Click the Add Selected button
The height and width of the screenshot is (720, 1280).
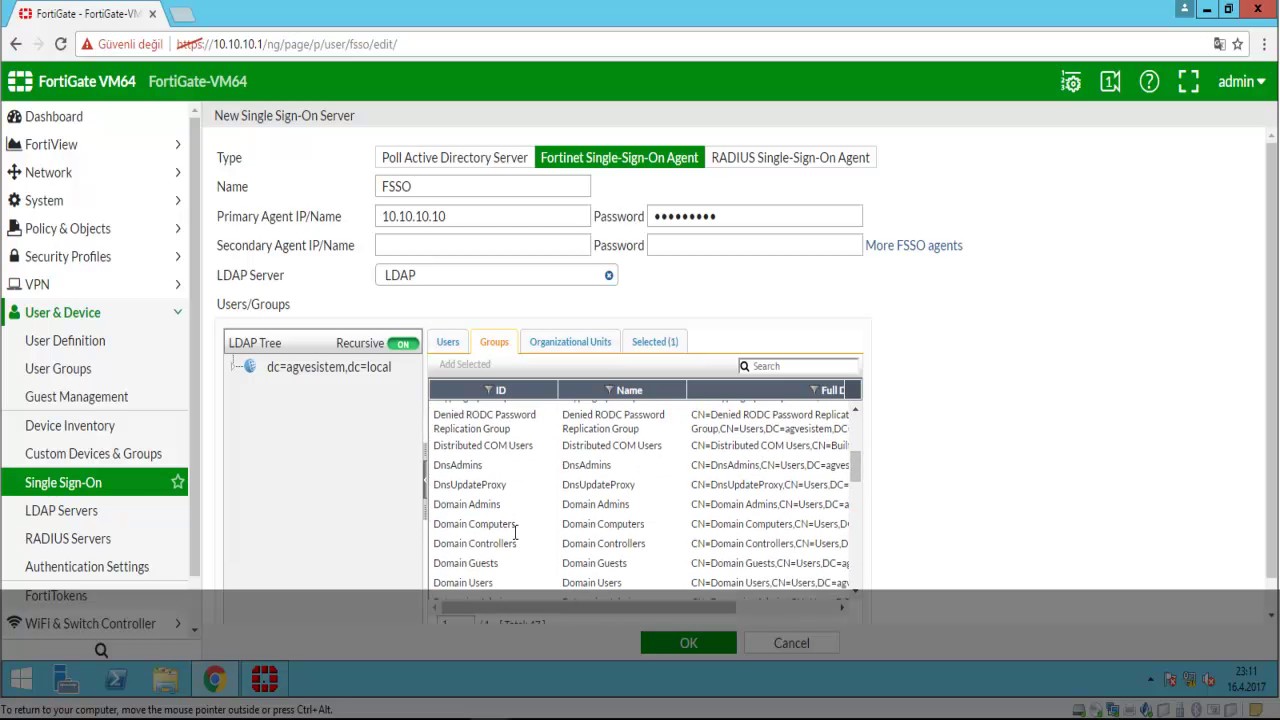tap(465, 365)
